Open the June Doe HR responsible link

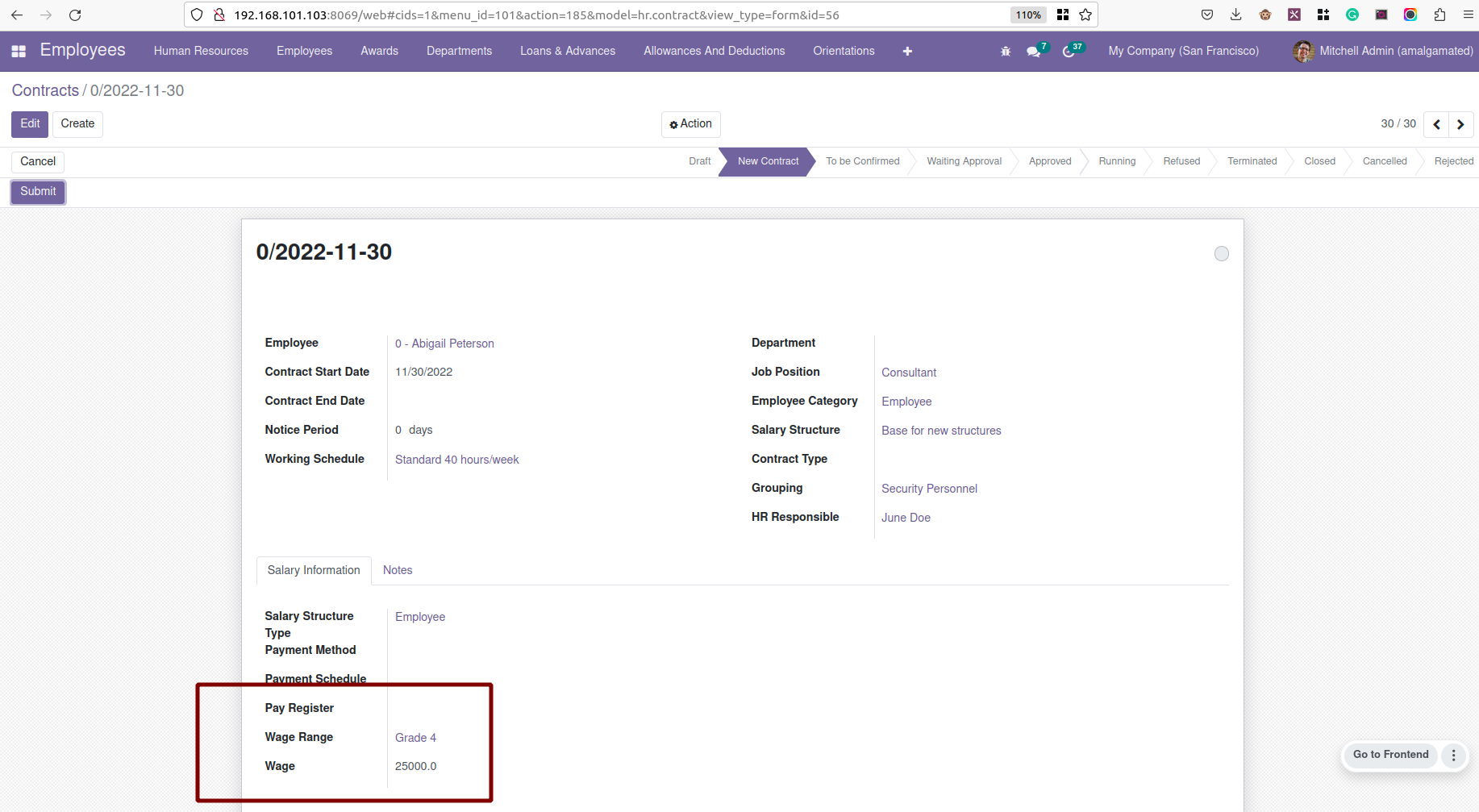(906, 518)
